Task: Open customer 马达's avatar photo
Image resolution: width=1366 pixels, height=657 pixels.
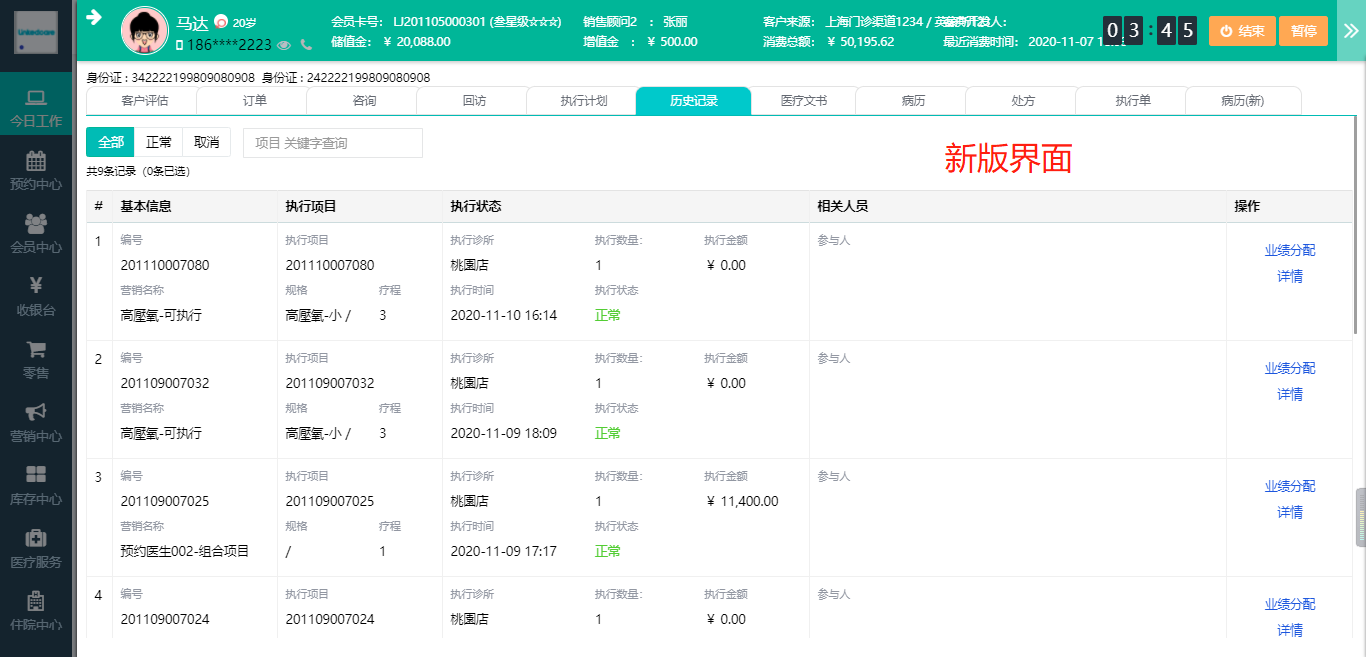Action: point(144,30)
